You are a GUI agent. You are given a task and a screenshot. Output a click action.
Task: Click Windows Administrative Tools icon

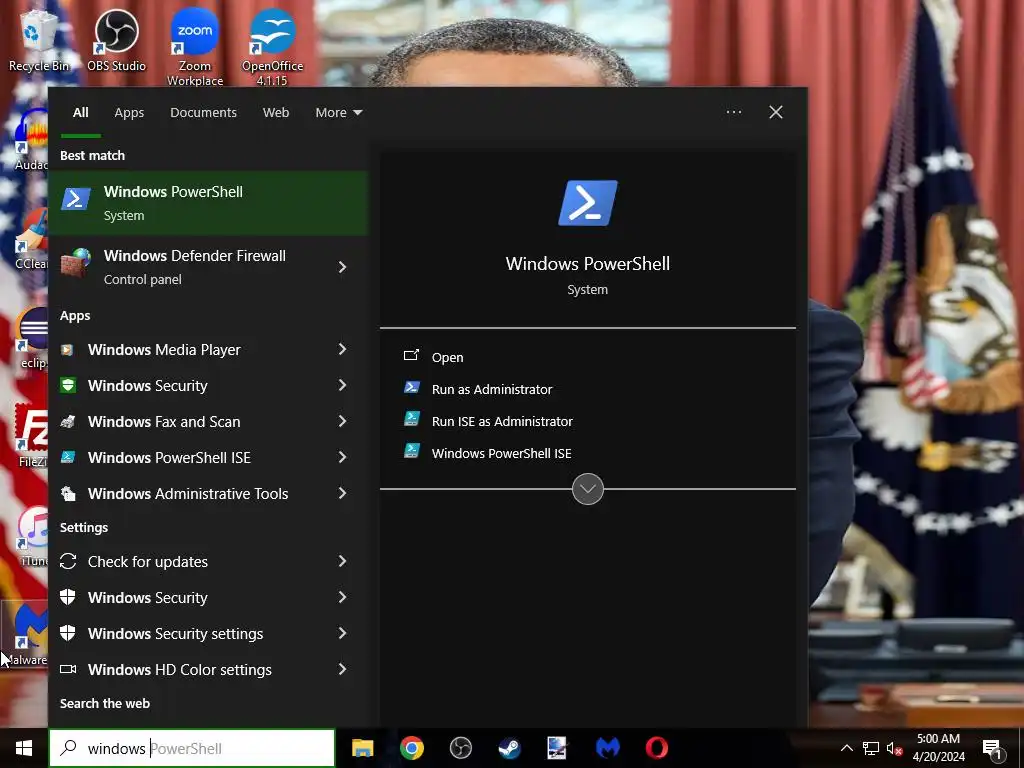coord(67,494)
